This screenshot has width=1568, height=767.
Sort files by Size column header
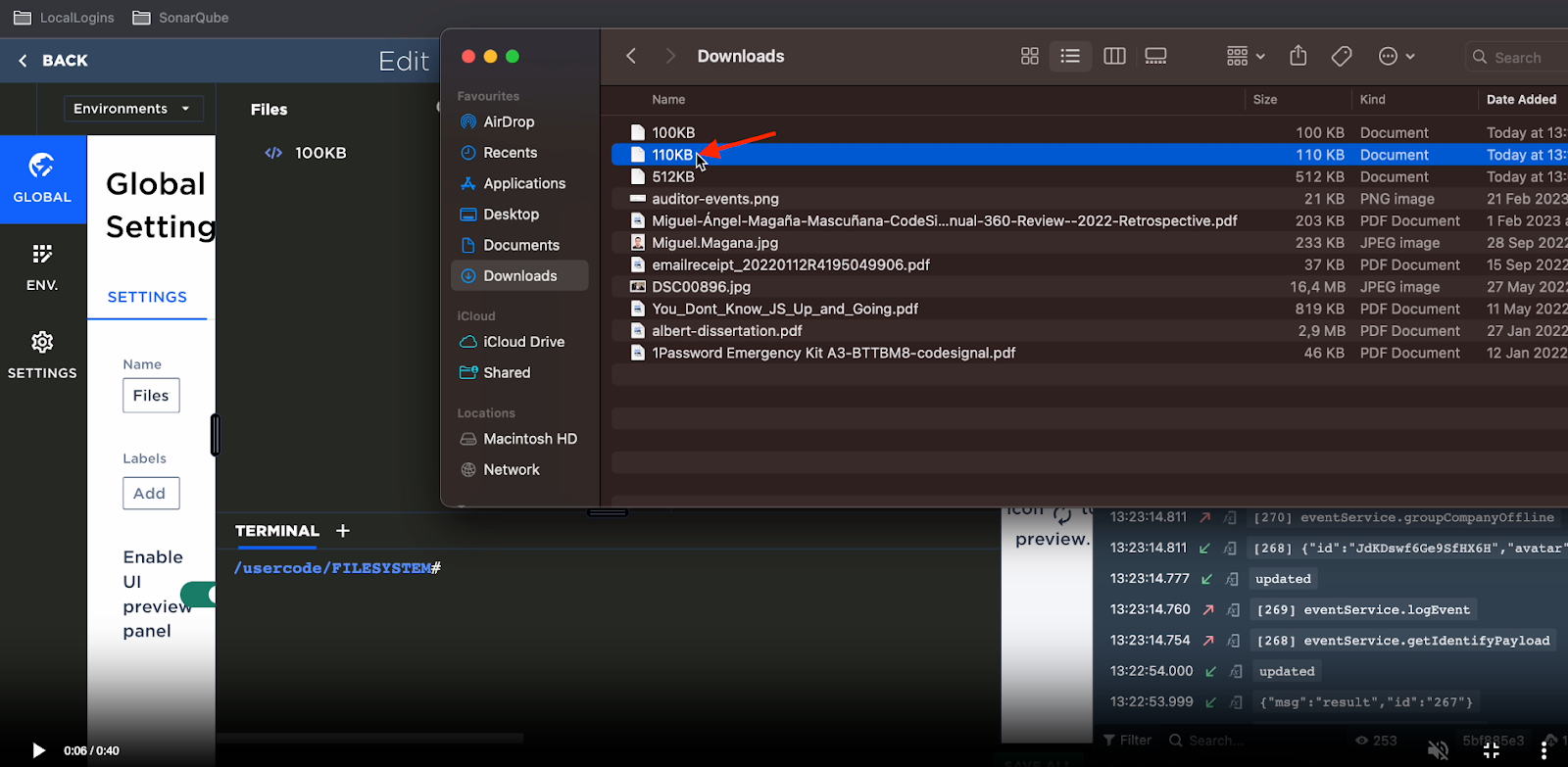click(1265, 99)
